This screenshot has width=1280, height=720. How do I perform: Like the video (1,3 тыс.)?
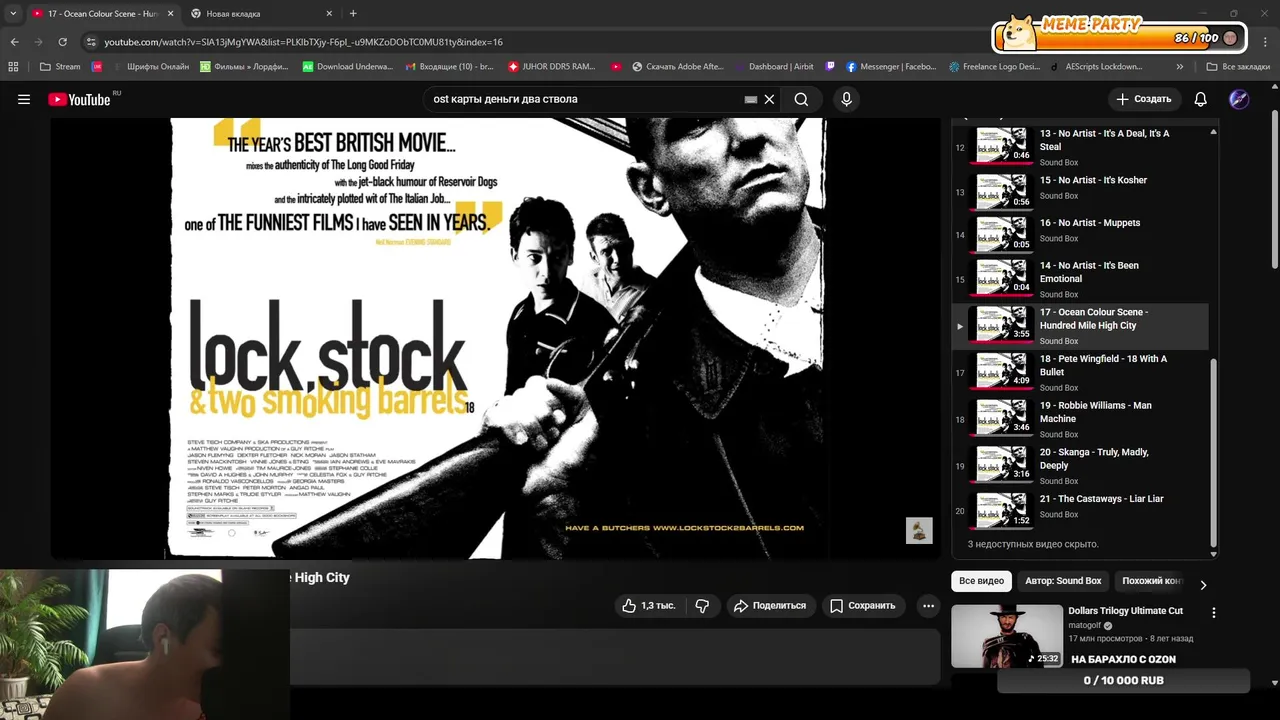(x=649, y=606)
